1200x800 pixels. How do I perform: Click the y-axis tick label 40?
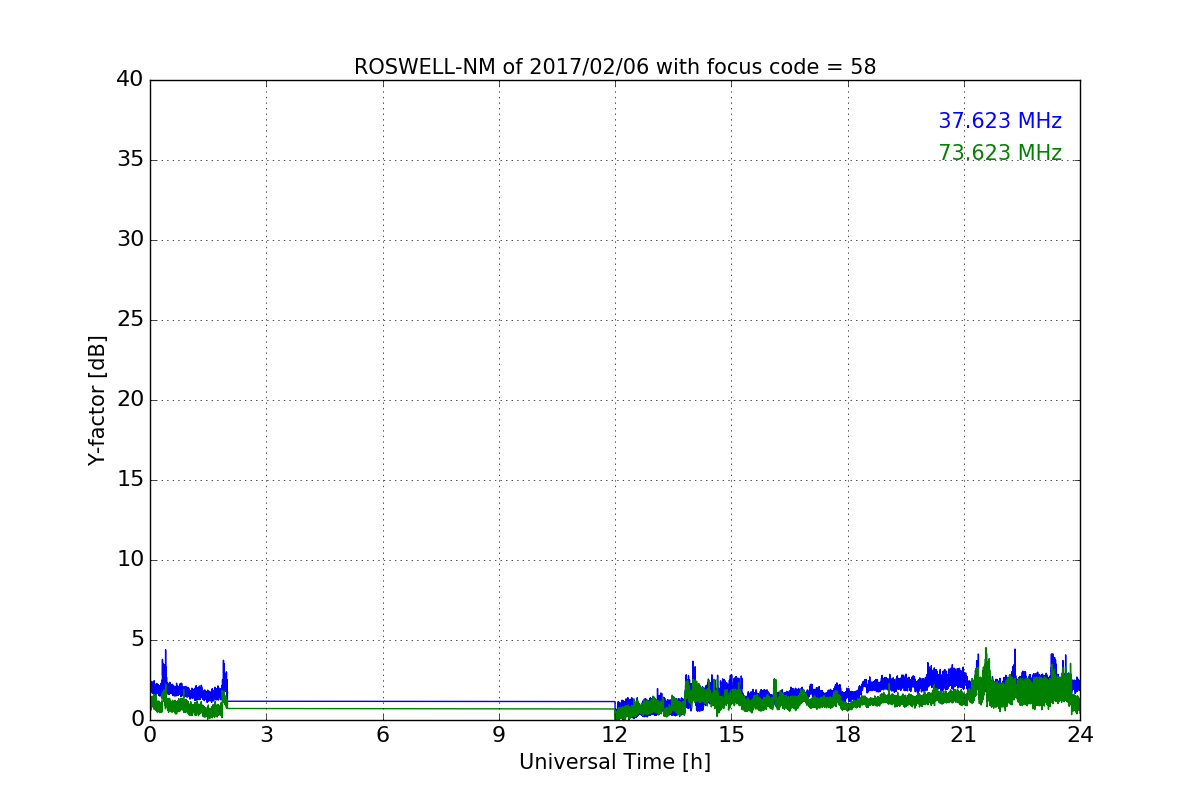click(x=130, y=80)
